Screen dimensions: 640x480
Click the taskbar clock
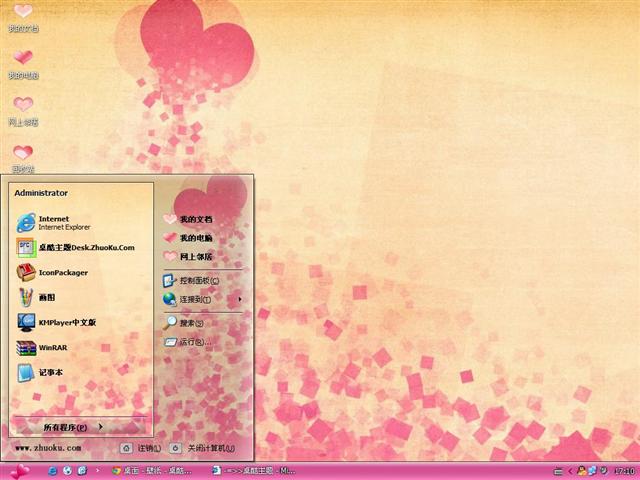[x=622, y=470]
